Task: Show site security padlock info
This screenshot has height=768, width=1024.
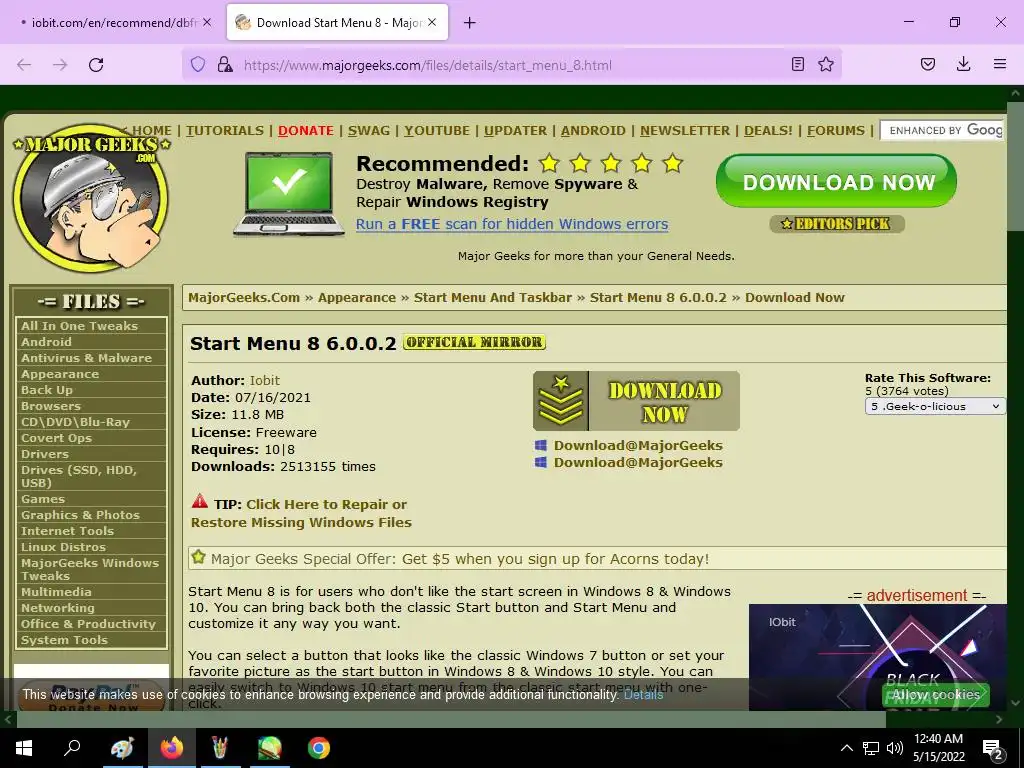Action: click(x=225, y=65)
